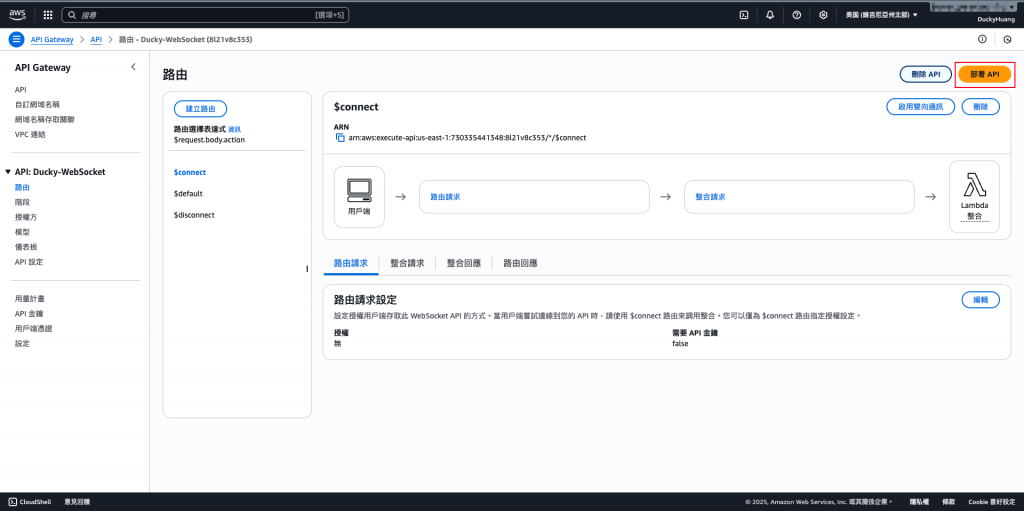Open the settings gear icon in the top bar
This screenshot has height=511, width=1024.
(824, 14)
